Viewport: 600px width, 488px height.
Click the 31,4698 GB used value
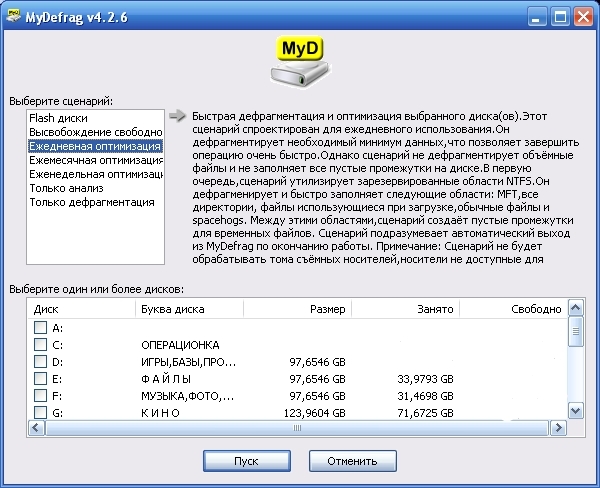tap(425, 396)
